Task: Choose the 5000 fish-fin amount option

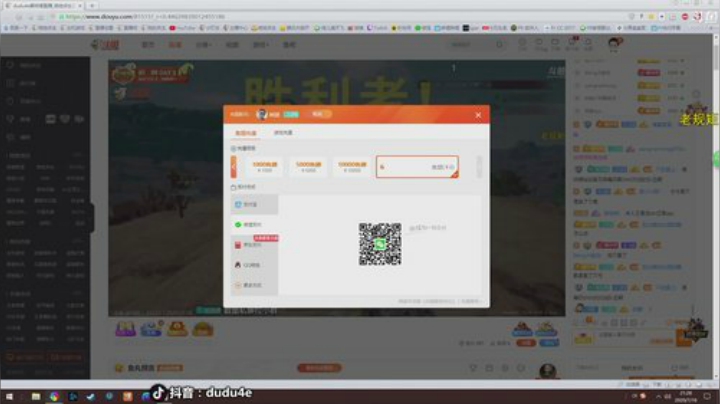Action: tap(309, 167)
